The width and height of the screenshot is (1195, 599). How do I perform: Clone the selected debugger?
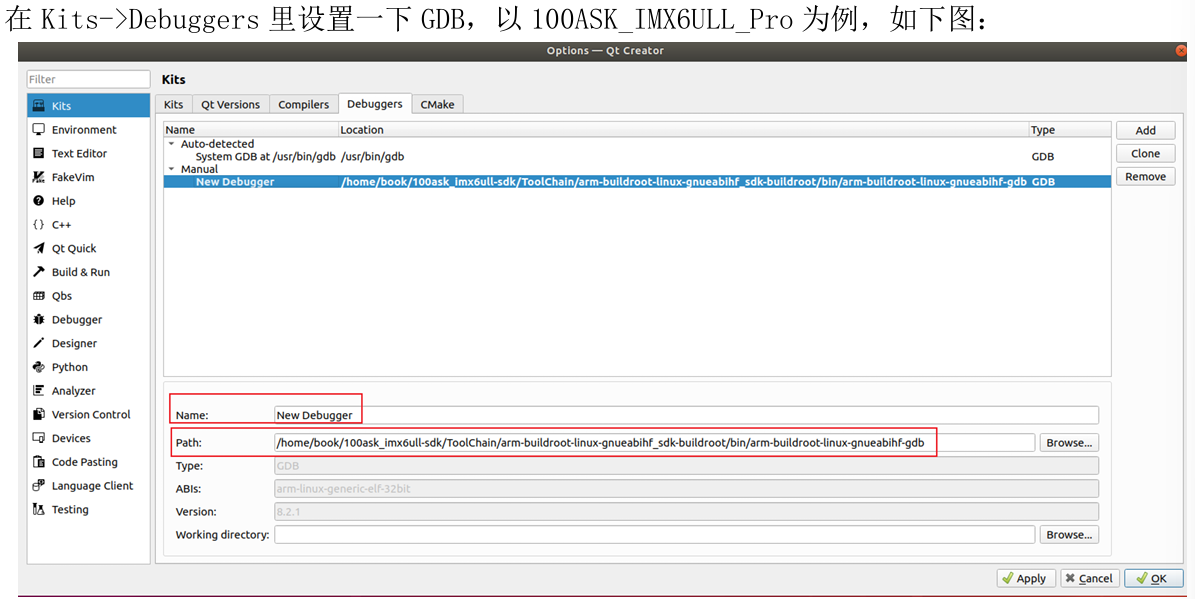1145,153
